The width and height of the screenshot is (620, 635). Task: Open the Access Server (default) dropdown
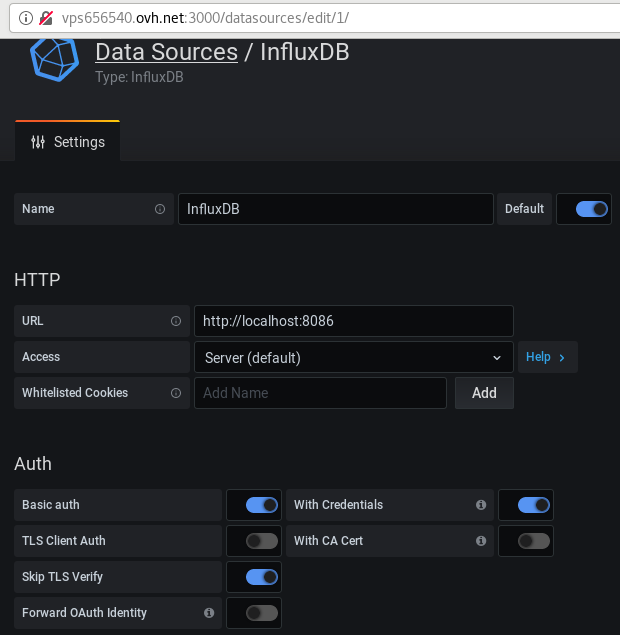point(354,357)
